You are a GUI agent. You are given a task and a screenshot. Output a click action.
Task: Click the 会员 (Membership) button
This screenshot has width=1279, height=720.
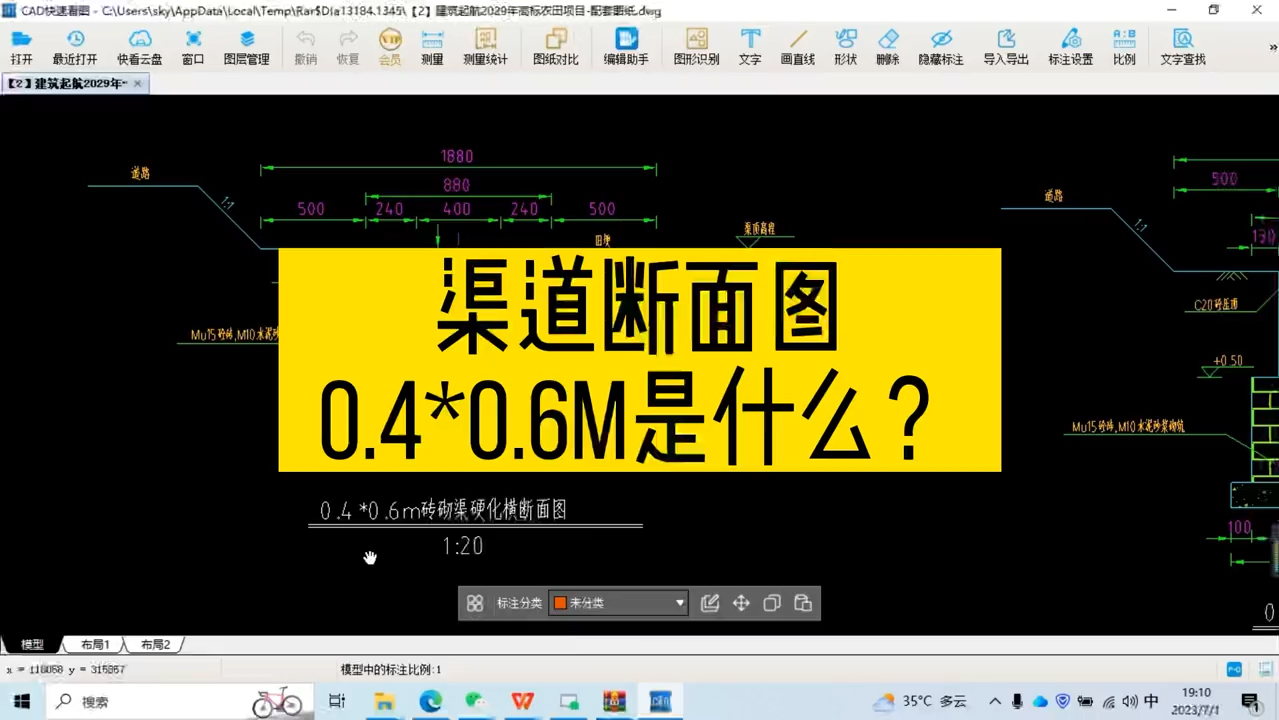pyautogui.click(x=389, y=45)
